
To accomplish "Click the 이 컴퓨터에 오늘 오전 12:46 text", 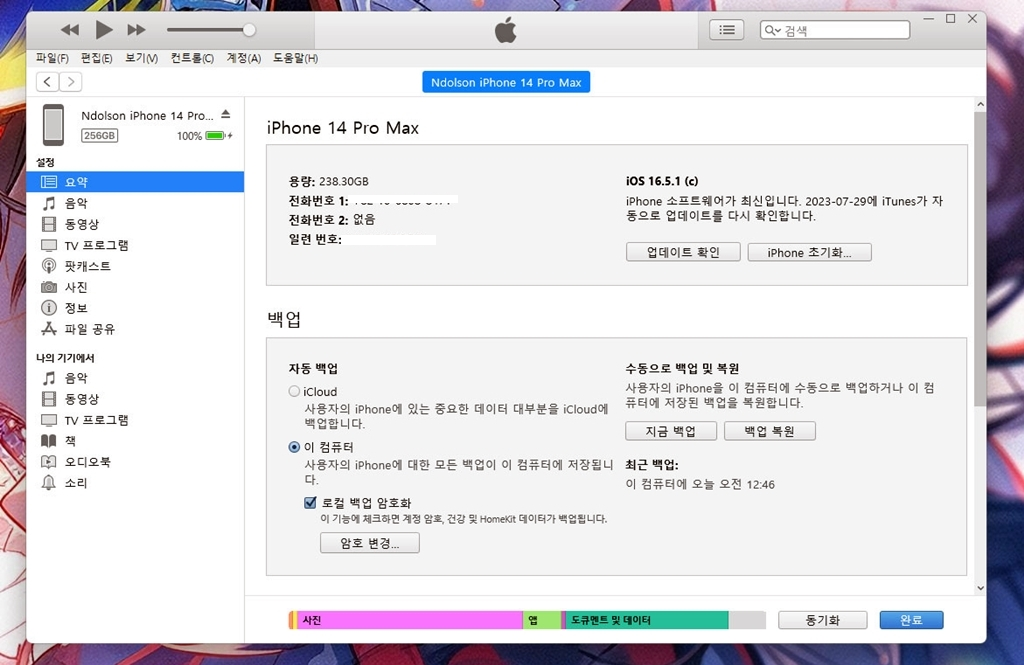I will [700, 484].
